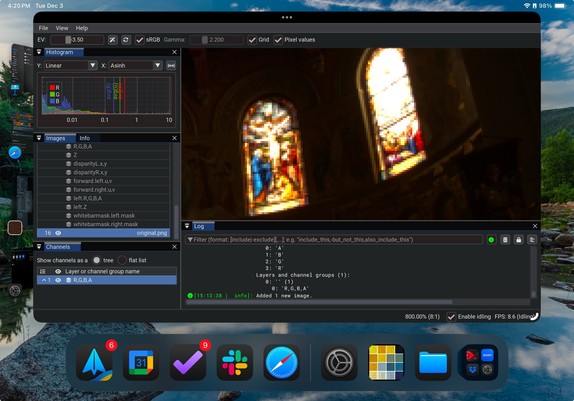Toggle the sRGB checkbox
This screenshot has width=574, height=401.
point(139,40)
